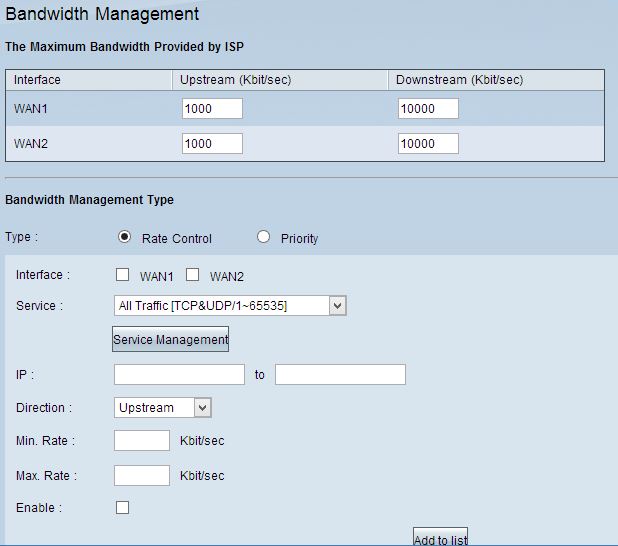Select the Rate Control radio button
This screenshot has width=618, height=546.
pyautogui.click(x=125, y=237)
